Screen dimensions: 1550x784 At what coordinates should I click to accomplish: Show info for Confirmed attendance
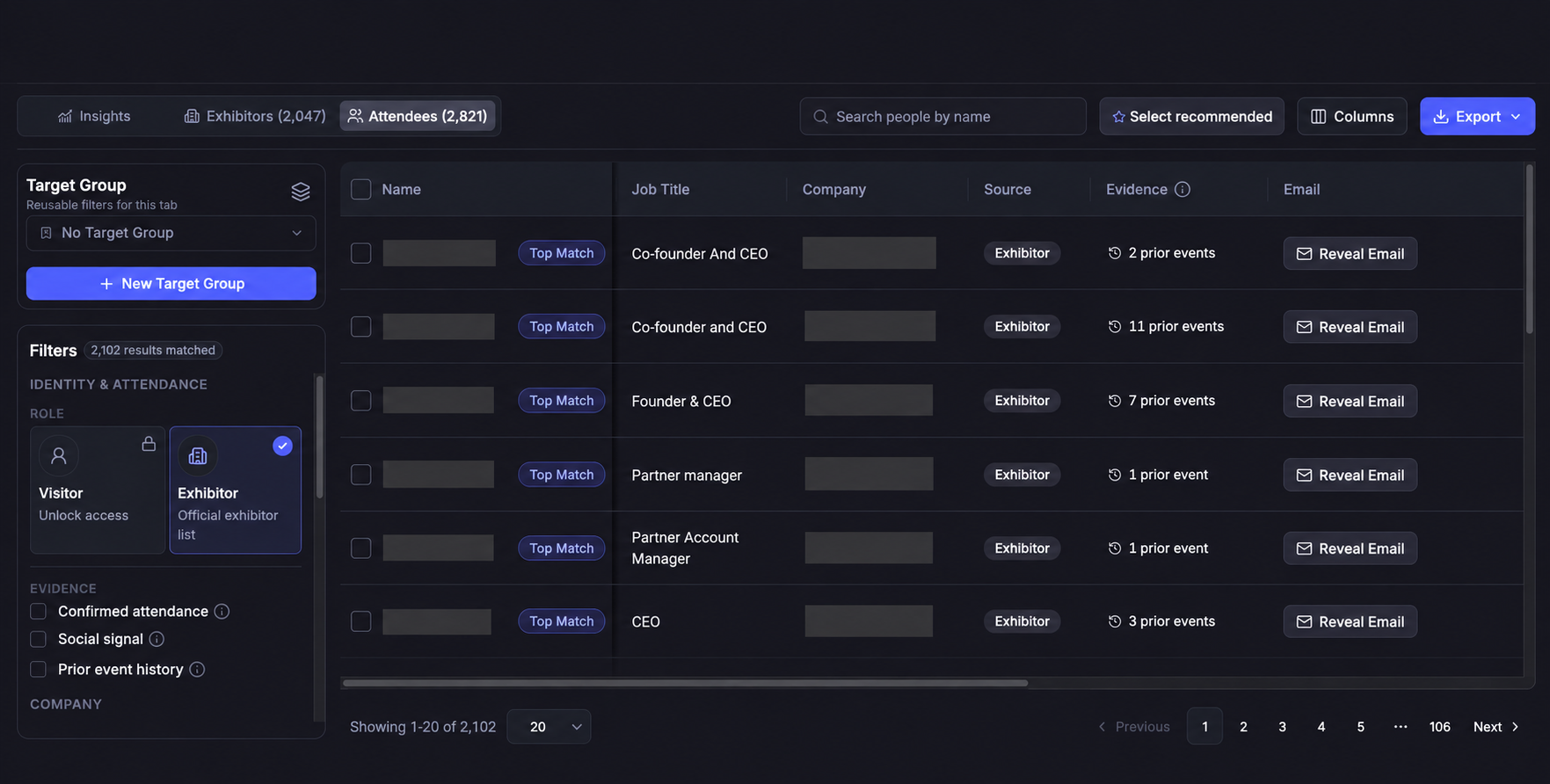click(222, 612)
